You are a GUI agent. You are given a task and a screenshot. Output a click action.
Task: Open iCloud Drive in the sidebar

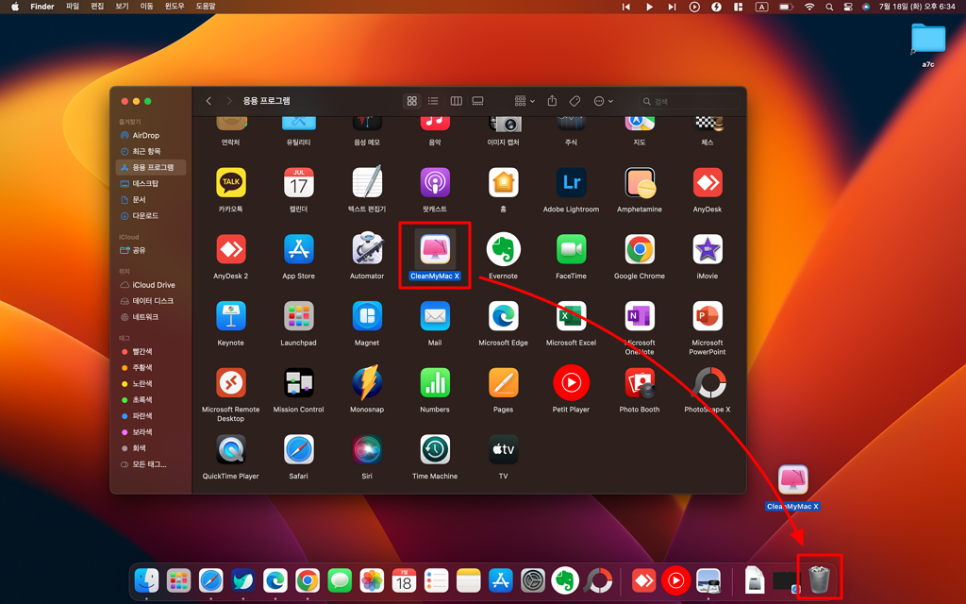coord(151,285)
